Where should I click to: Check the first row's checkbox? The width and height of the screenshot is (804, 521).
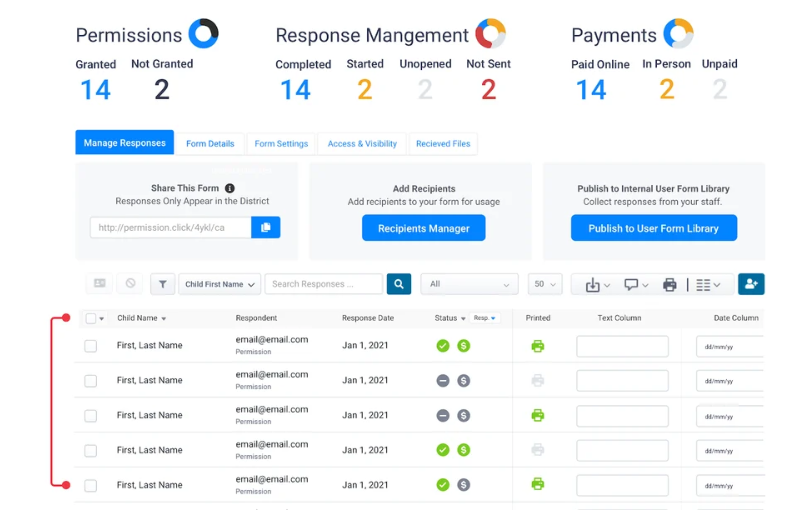tap(91, 346)
